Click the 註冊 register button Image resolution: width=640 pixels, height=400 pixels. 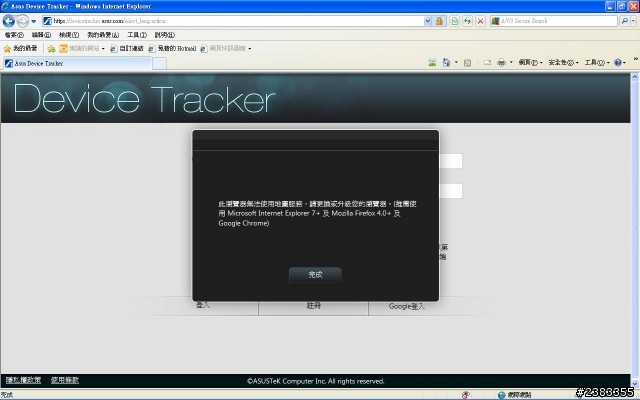pos(313,306)
